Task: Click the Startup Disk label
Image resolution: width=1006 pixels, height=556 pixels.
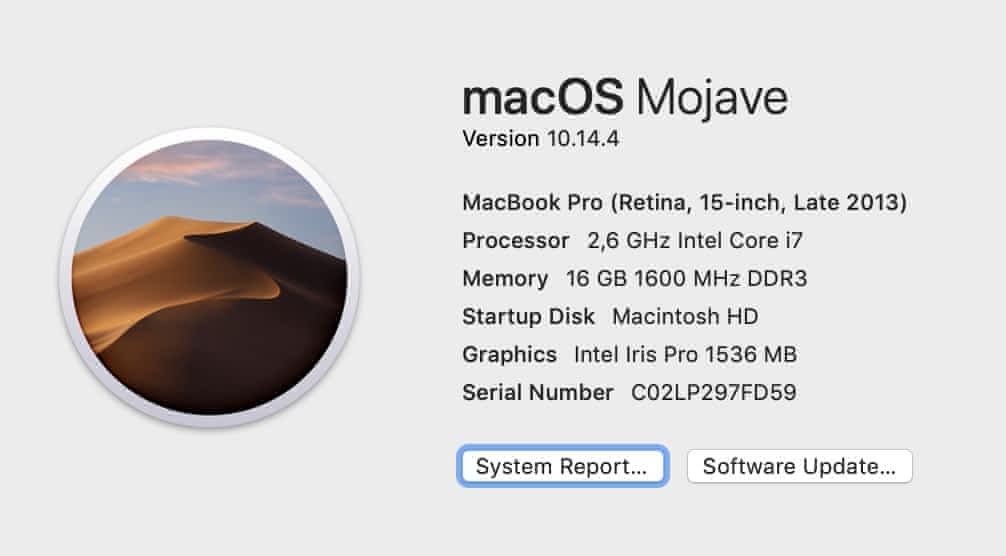Action: (x=528, y=317)
